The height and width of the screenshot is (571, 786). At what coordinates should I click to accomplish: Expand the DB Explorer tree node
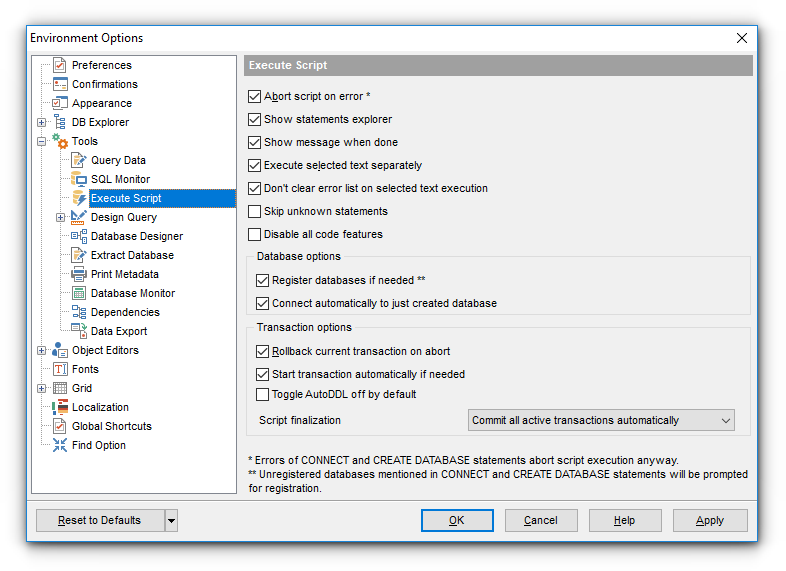(x=42, y=123)
